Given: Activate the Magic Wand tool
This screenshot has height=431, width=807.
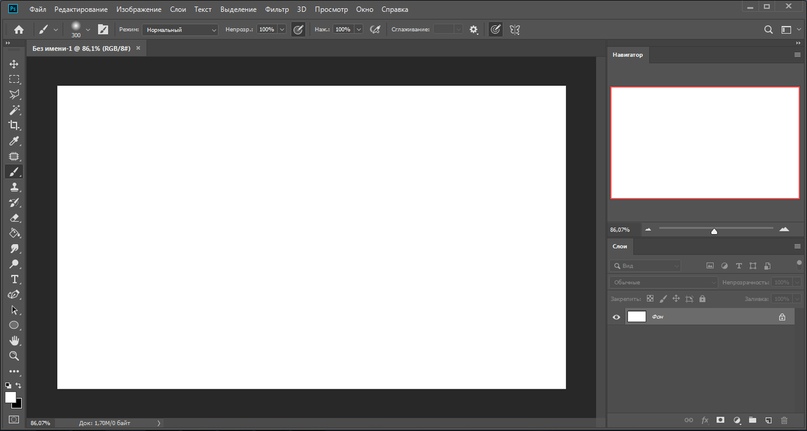Looking at the screenshot, I should point(14,110).
